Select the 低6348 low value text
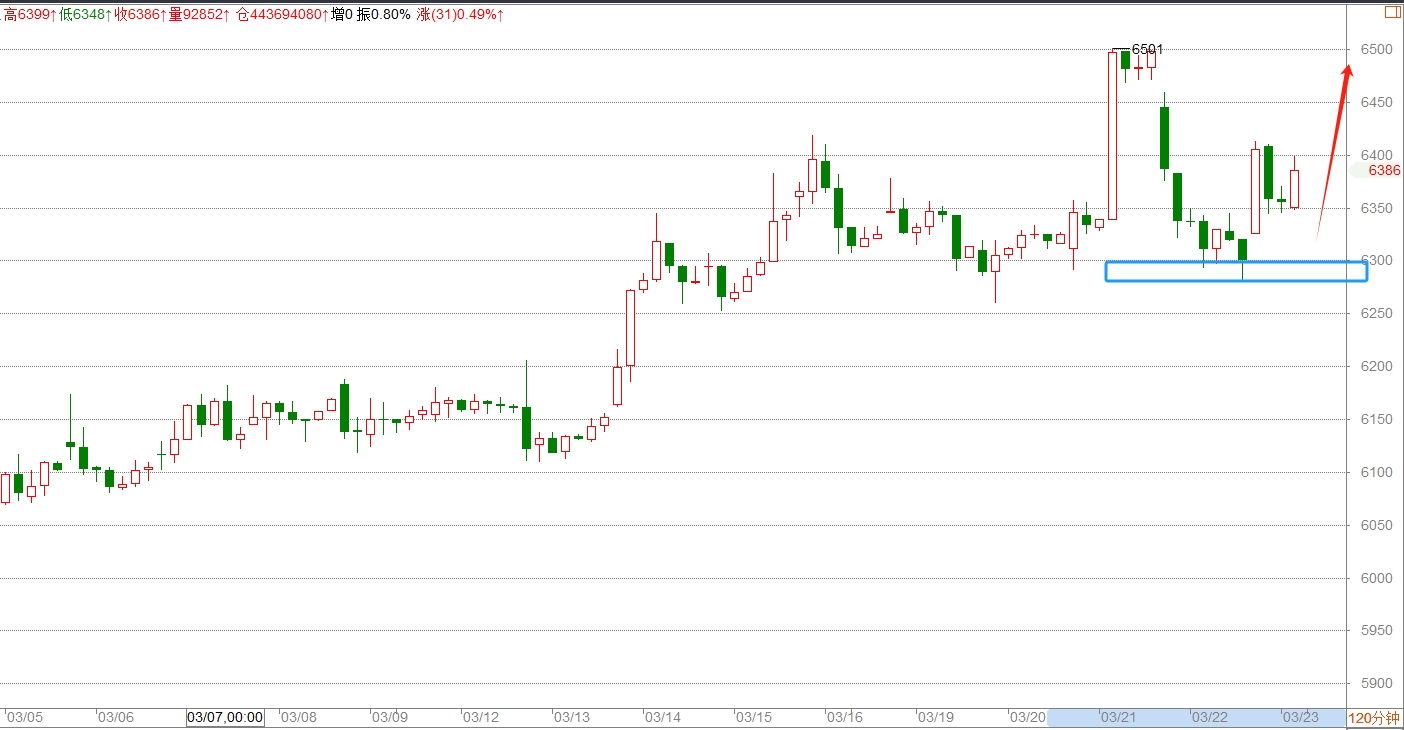Screen dimensions: 1404x730 (84, 14)
